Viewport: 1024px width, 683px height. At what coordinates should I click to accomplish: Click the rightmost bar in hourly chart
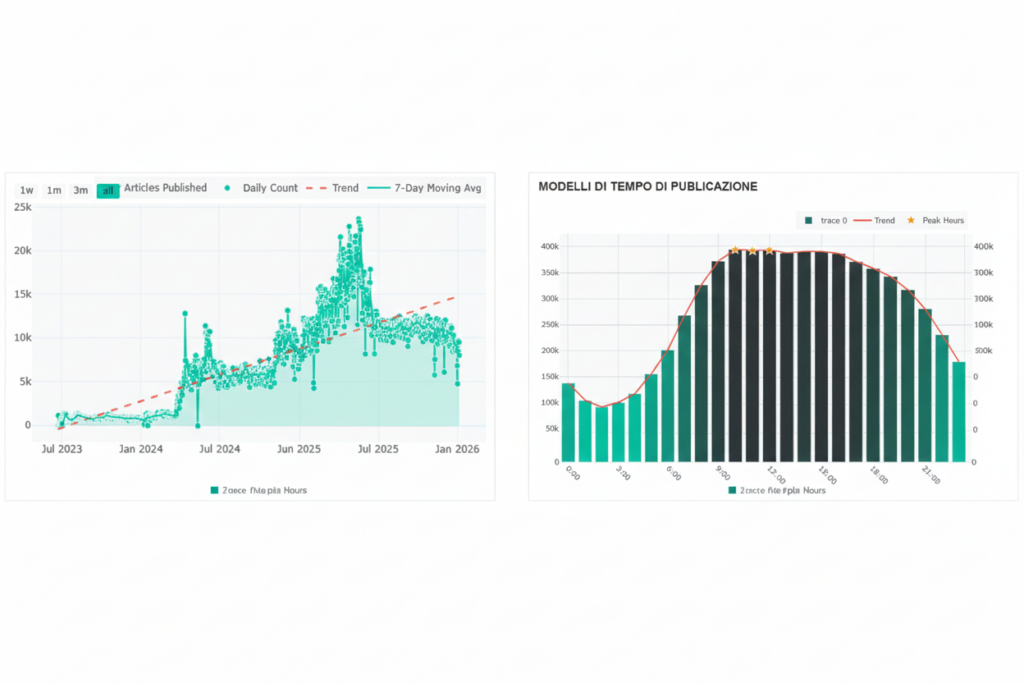tap(958, 412)
